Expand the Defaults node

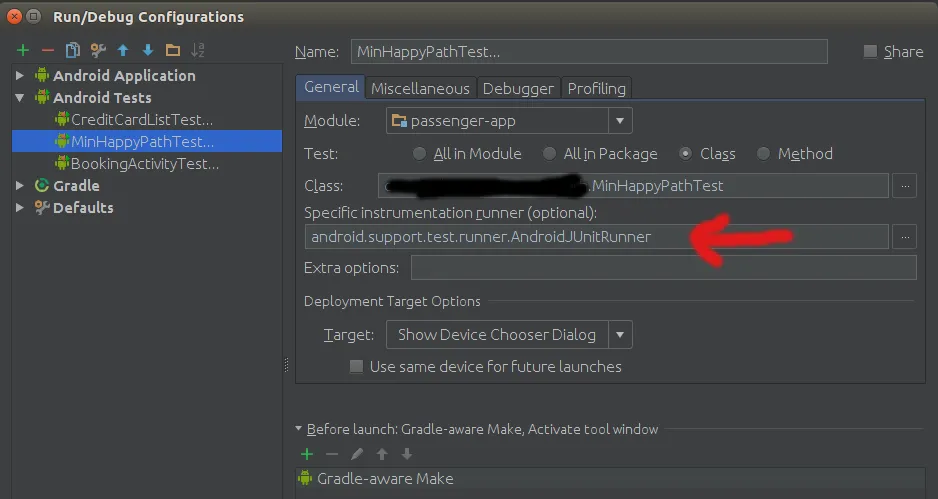coord(20,208)
